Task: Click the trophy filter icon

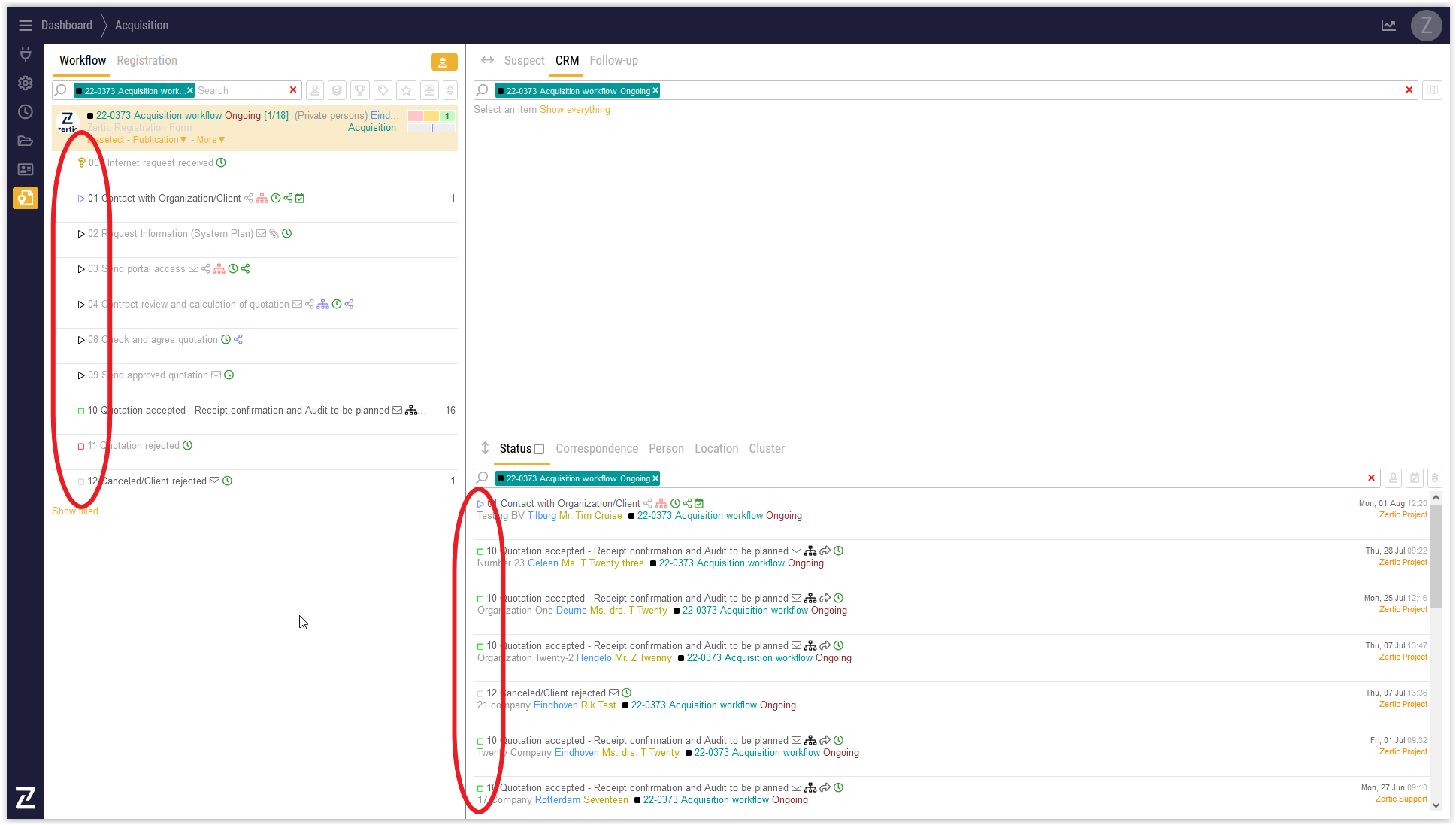Action: click(x=360, y=90)
